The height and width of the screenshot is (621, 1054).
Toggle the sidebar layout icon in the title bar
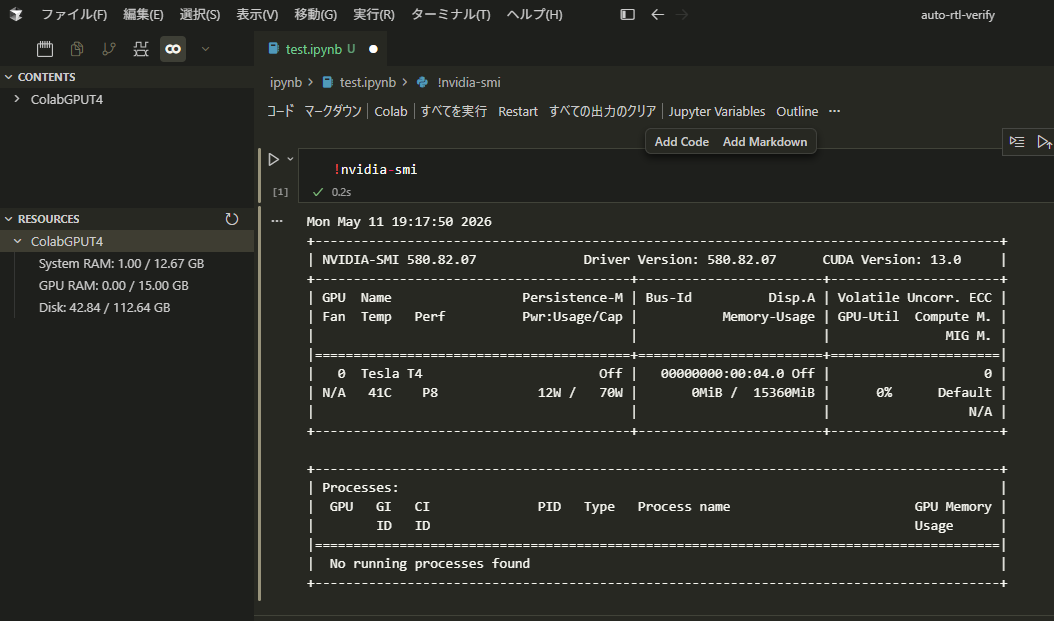coord(627,14)
